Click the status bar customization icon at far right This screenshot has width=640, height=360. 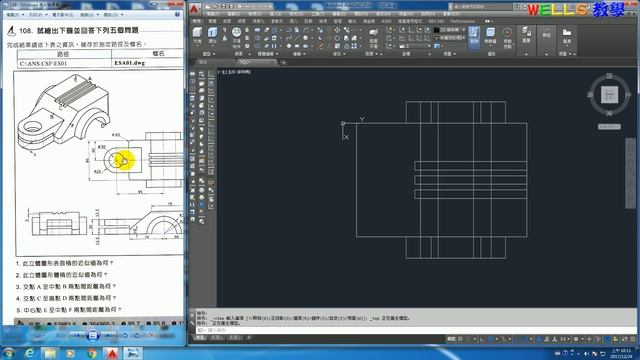point(634,339)
